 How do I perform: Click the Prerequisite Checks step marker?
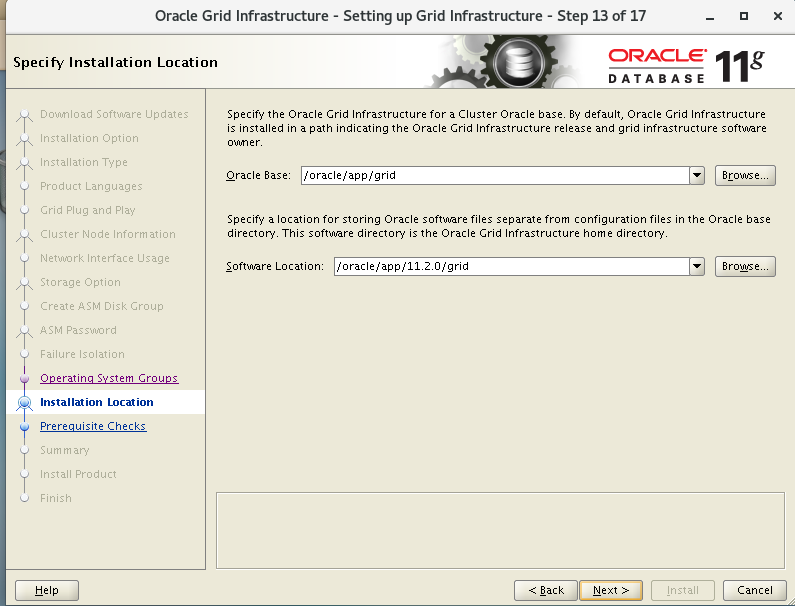tap(24, 426)
